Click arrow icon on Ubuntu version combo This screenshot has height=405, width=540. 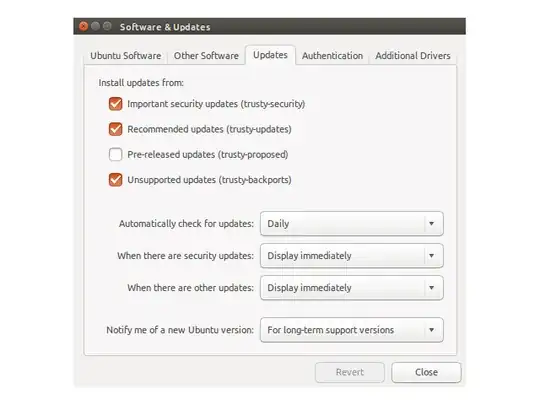[431, 330]
